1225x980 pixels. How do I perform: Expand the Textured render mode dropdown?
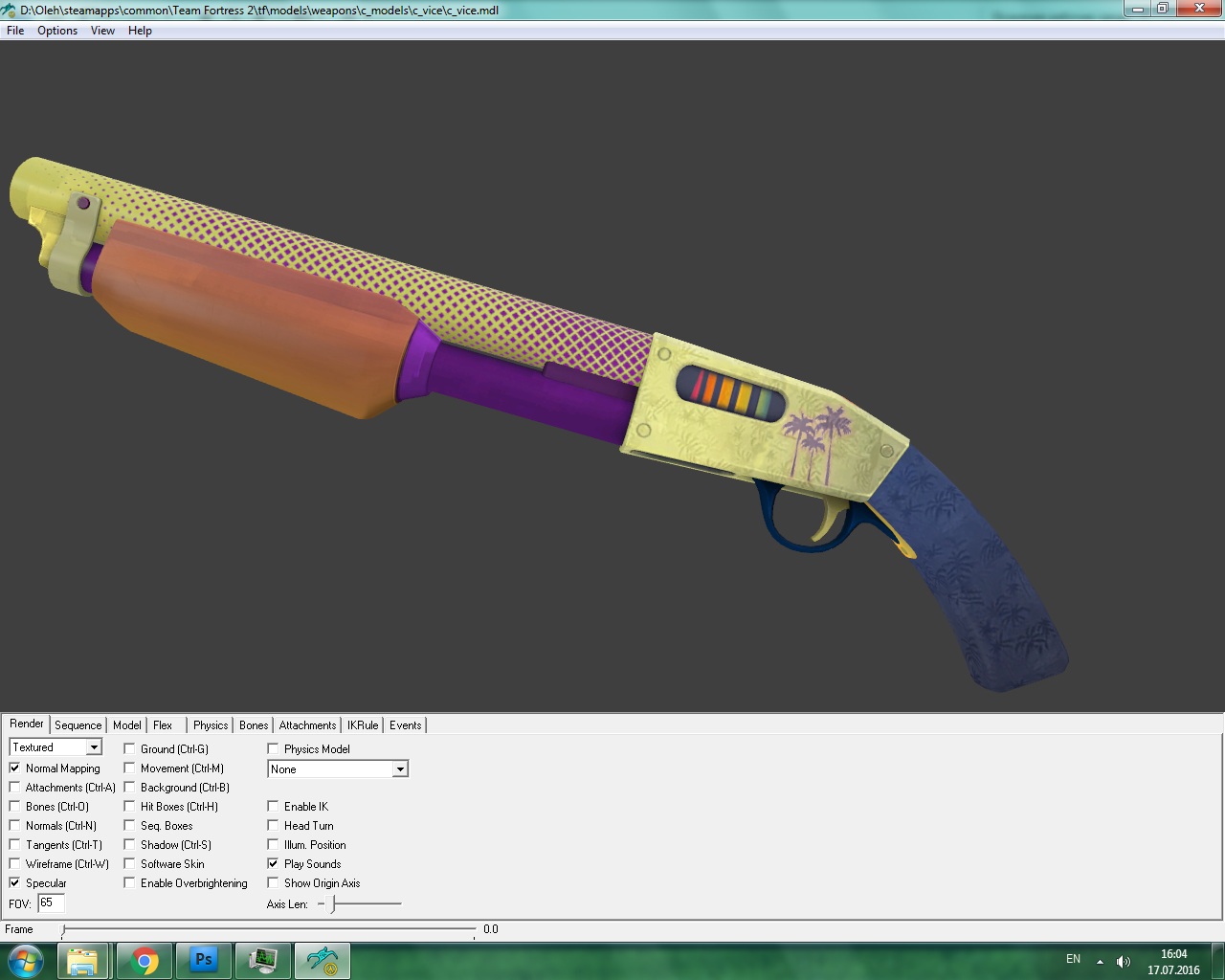point(94,747)
